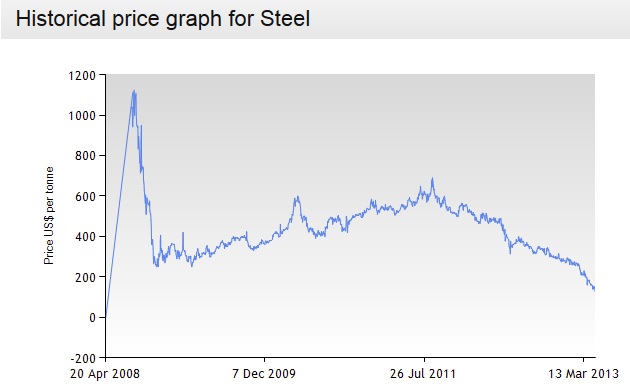Select the 13 Mar 2013 date label
Image resolution: width=630 pixels, height=384 pixels.
[x=583, y=374]
